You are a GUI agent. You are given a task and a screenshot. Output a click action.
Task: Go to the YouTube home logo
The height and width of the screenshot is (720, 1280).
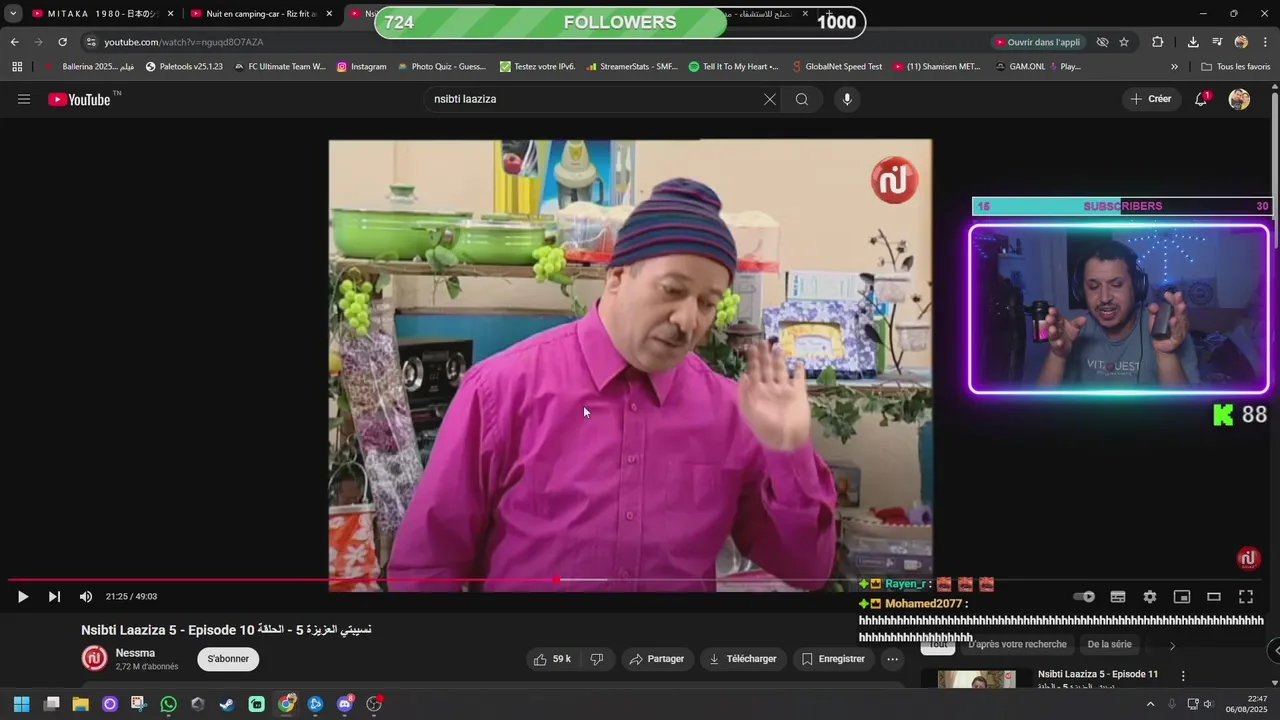(x=79, y=99)
